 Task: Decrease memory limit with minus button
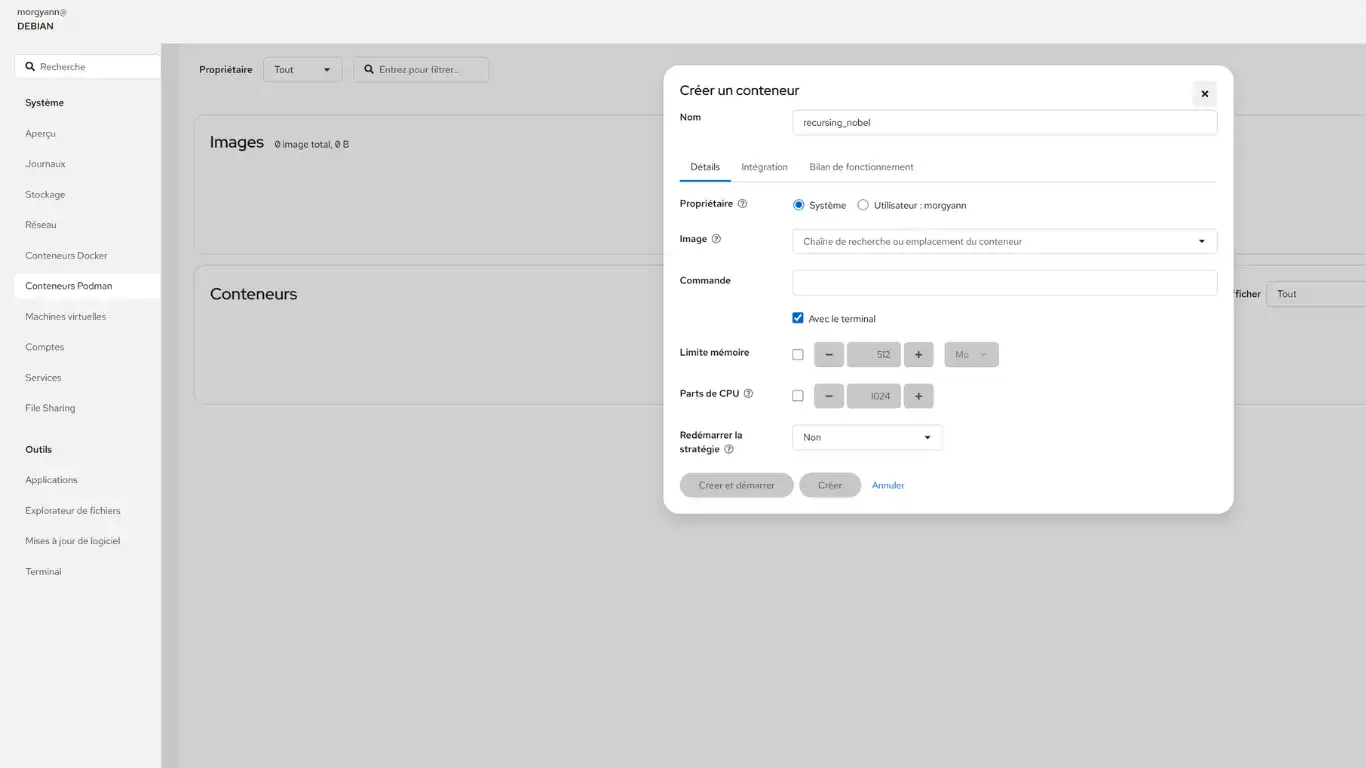click(829, 355)
